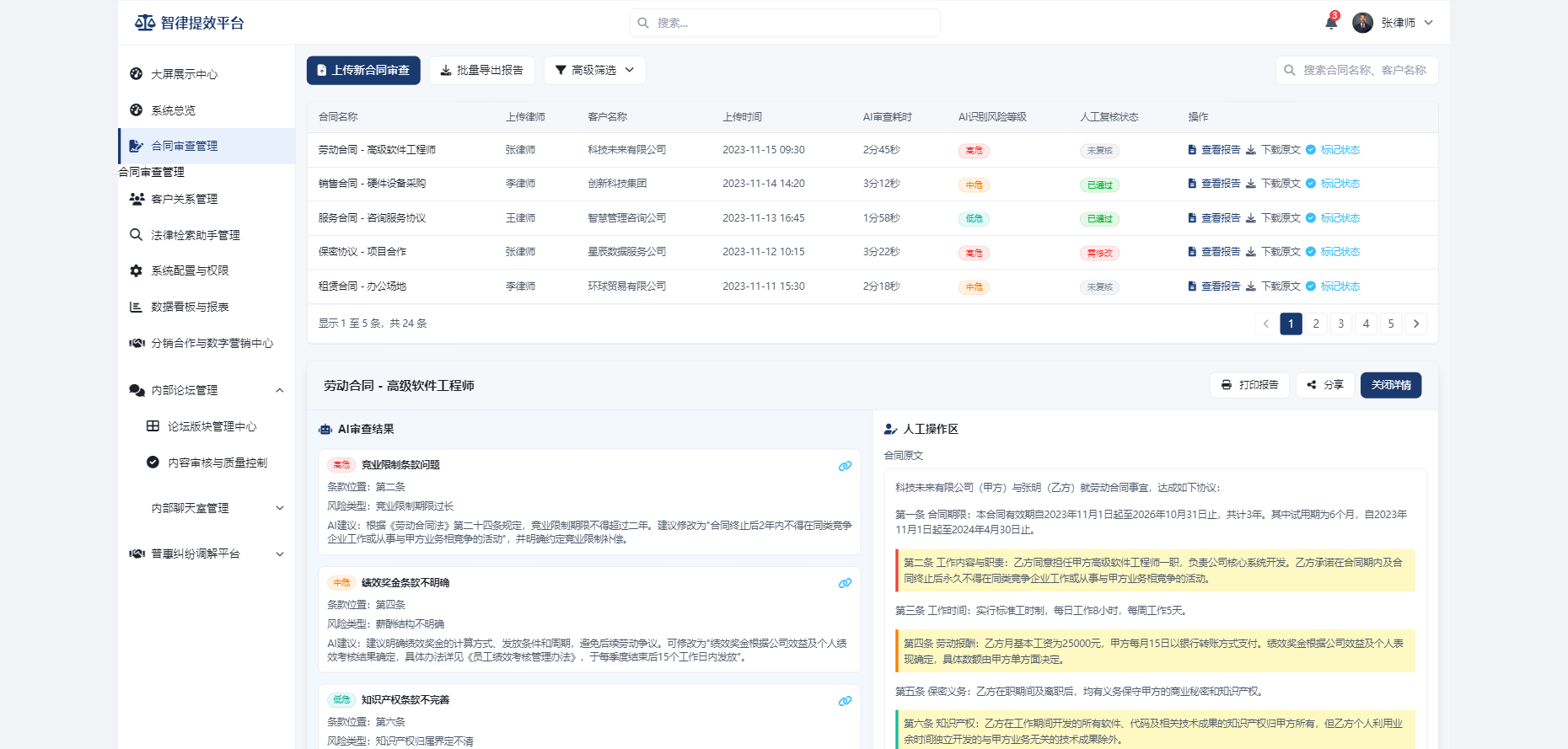Image resolution: width=1568 pixels, height=749 pixels.
Task: Click 已通过 badge in 销售合同 row
Action: [x=1099, y=185]
